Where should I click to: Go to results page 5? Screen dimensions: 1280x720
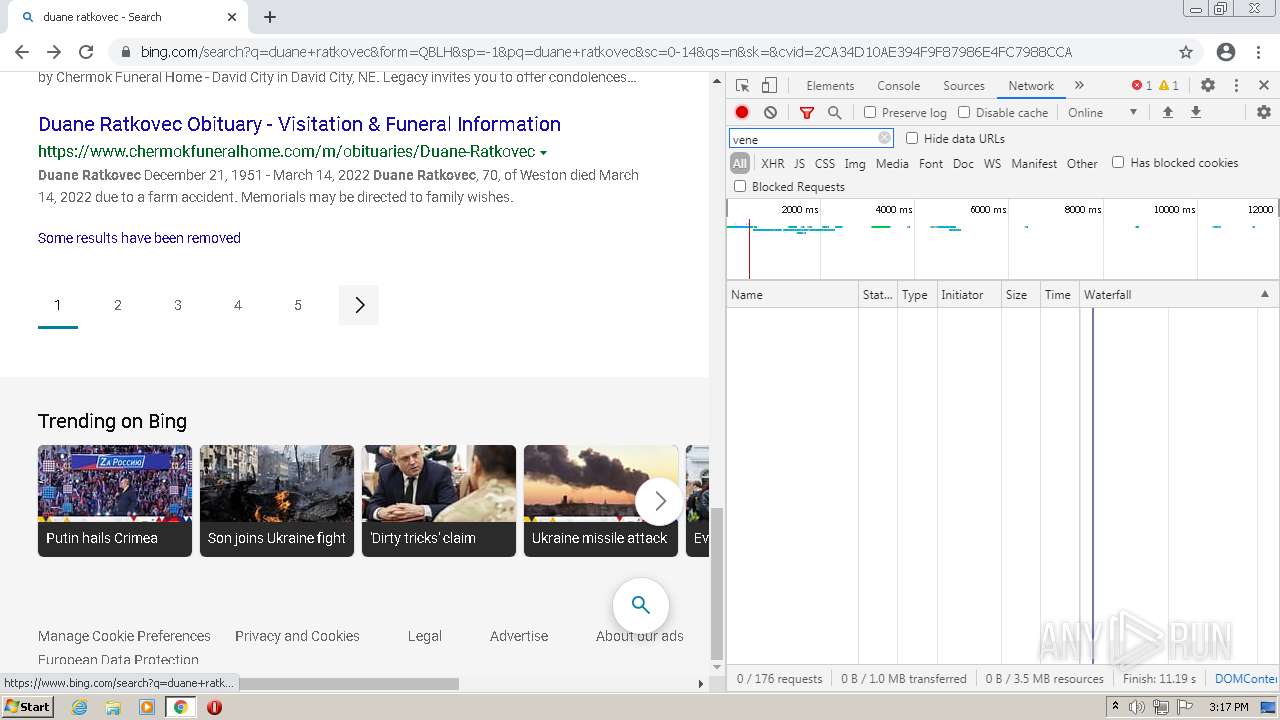[298, 305]
